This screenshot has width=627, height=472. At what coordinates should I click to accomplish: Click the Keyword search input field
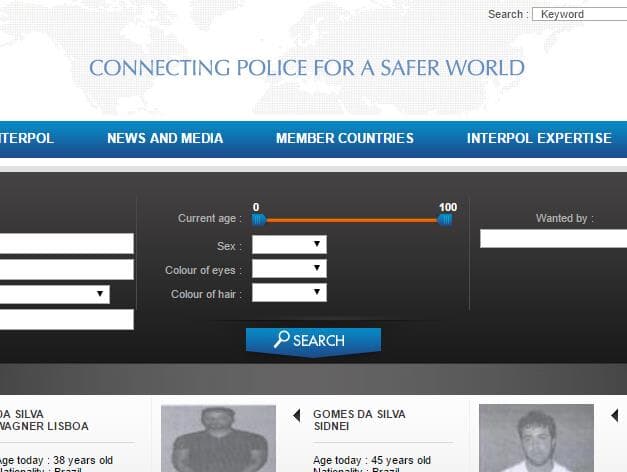(580, 14)
